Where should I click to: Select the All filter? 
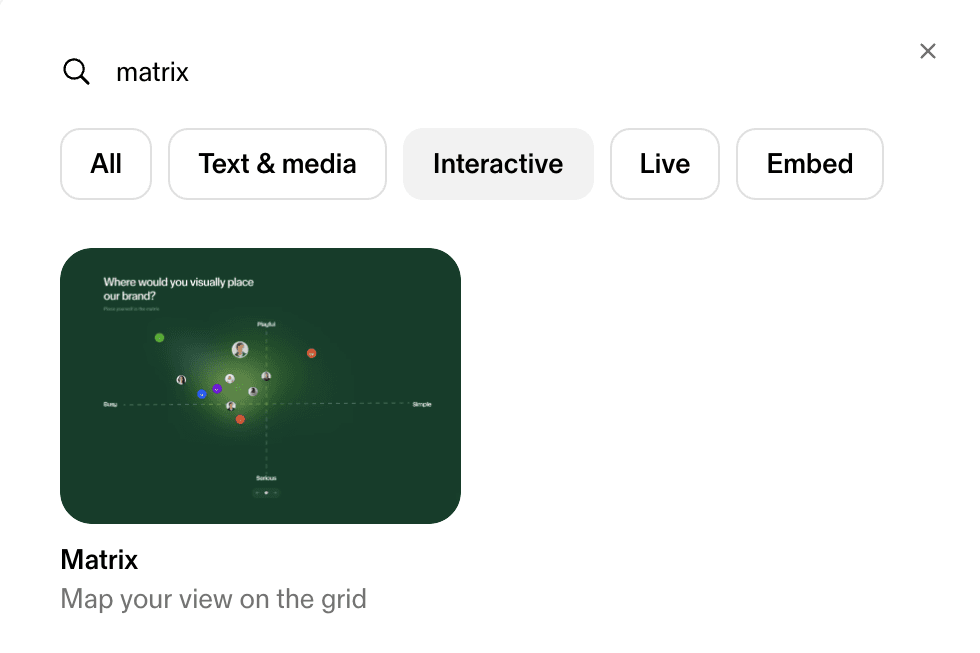(x=106, y=164)
